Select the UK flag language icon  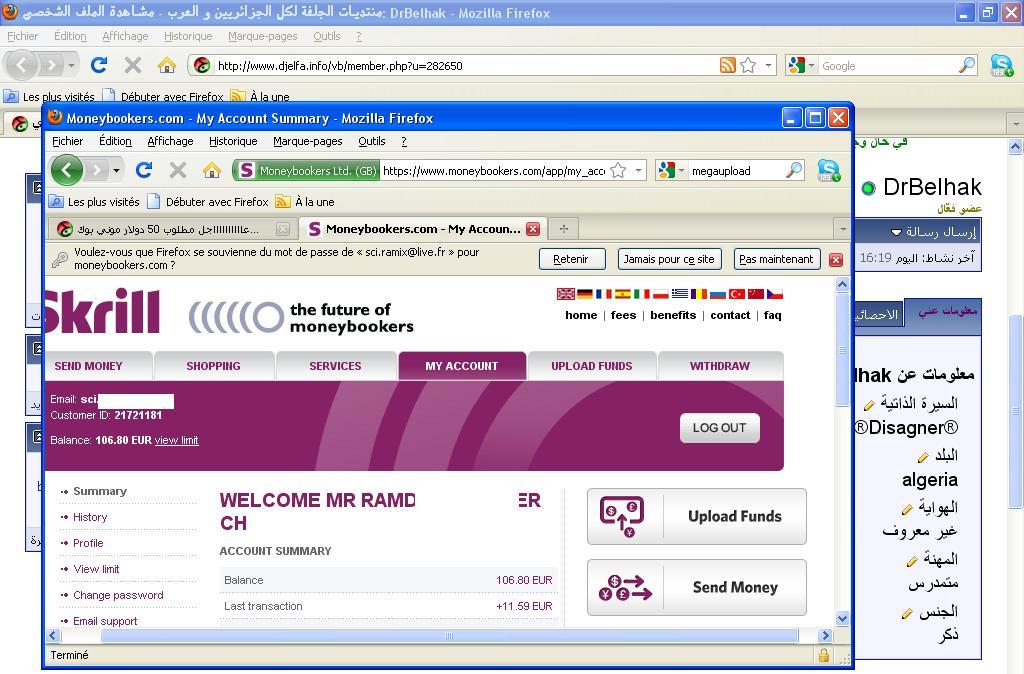tap(566, 294)
